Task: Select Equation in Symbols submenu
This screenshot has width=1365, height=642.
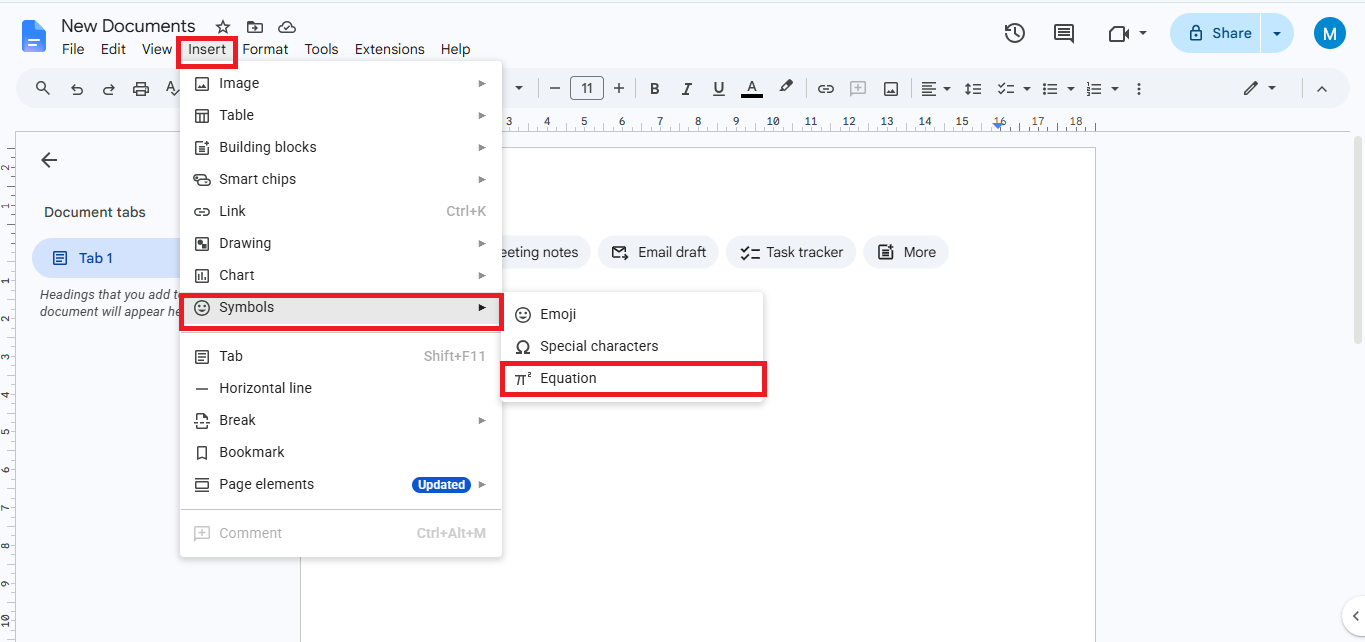Action: tap(632, 378)
